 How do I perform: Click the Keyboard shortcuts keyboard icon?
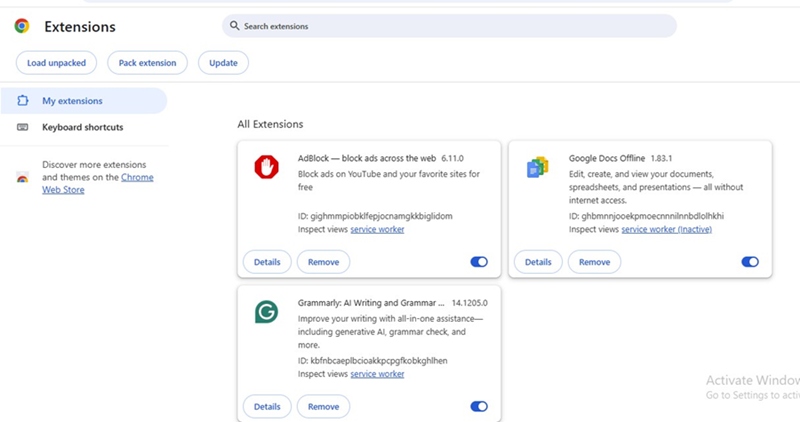click(x=22, y=127)
